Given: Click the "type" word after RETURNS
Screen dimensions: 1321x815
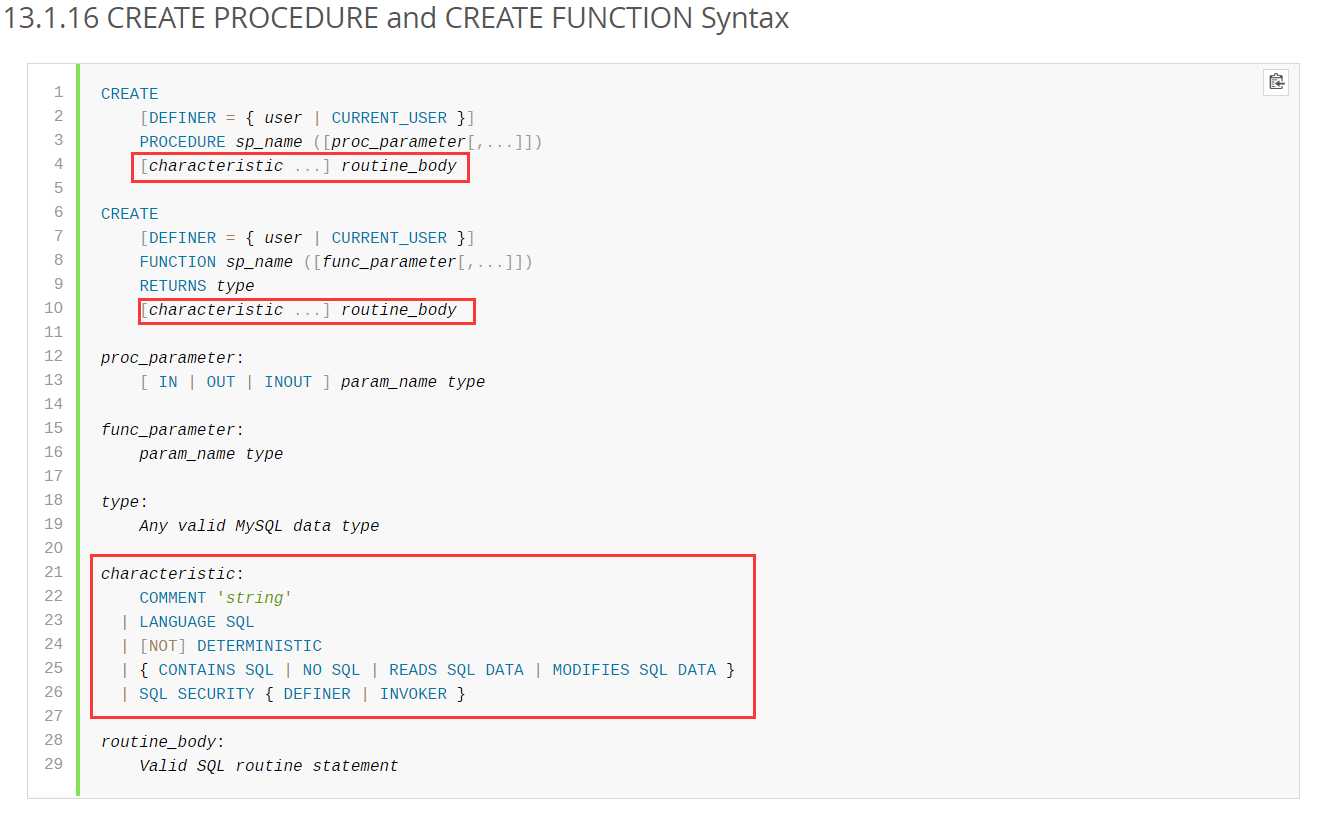Looking at the screenshot, I should 236,286.
